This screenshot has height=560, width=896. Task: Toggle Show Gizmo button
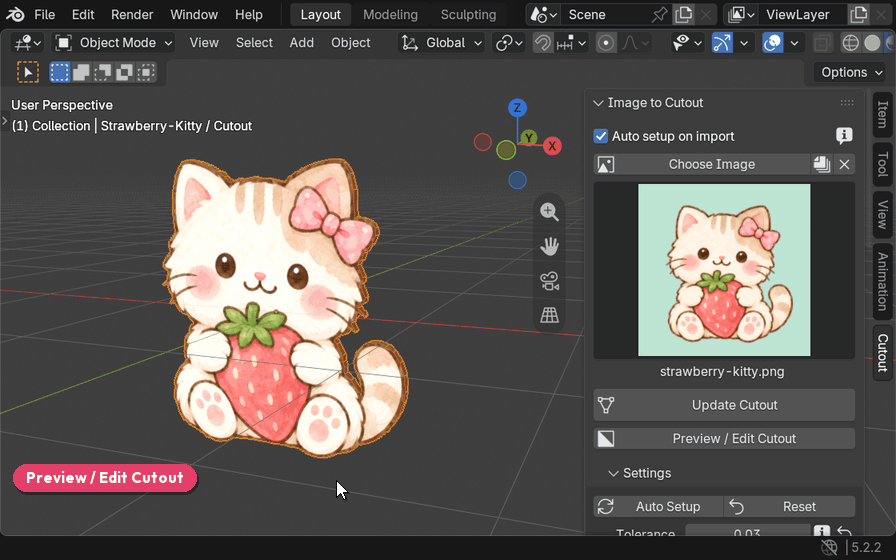tap(722, 43)
